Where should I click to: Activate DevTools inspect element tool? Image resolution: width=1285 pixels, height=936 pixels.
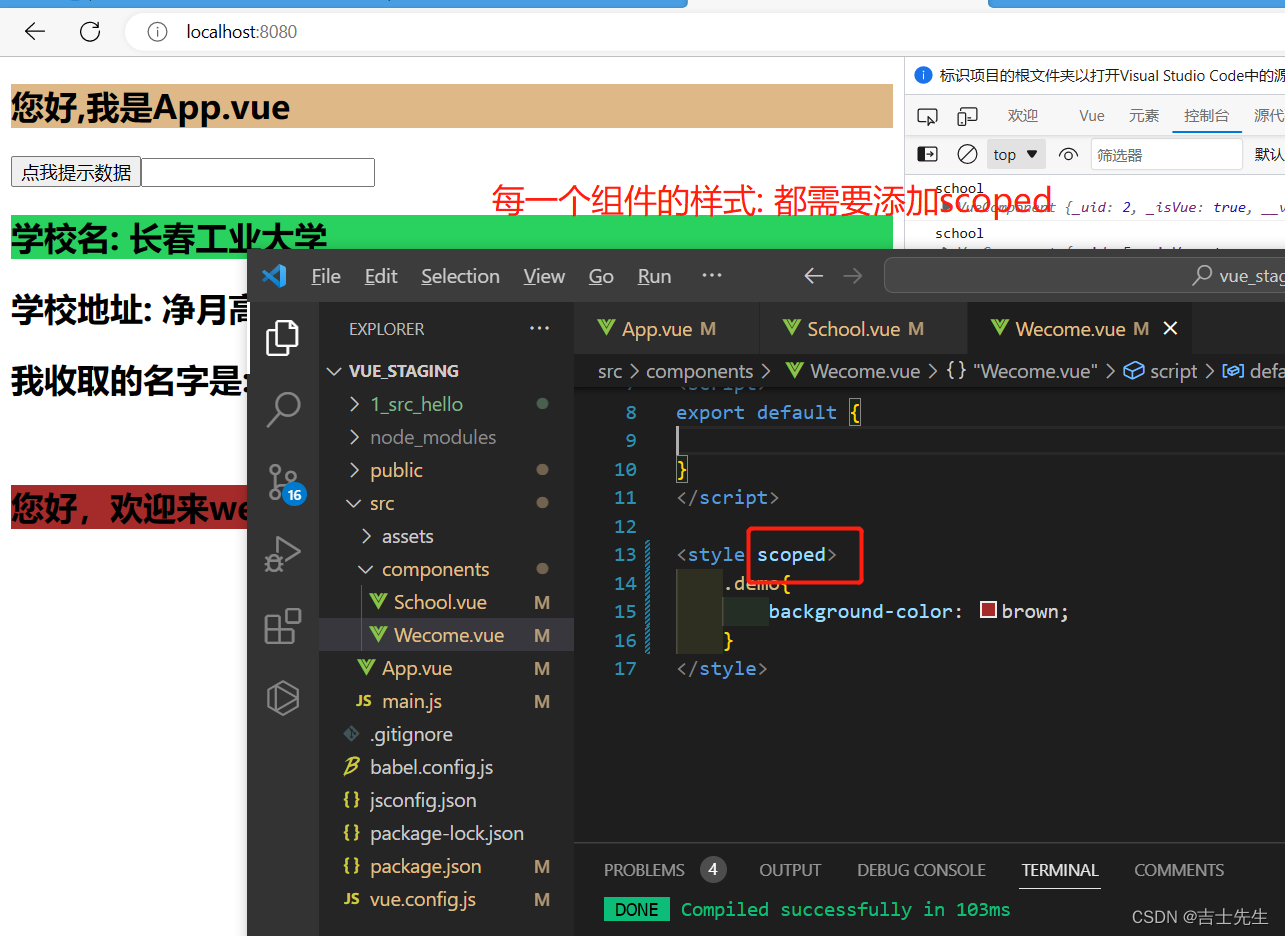tap(927, 116)
